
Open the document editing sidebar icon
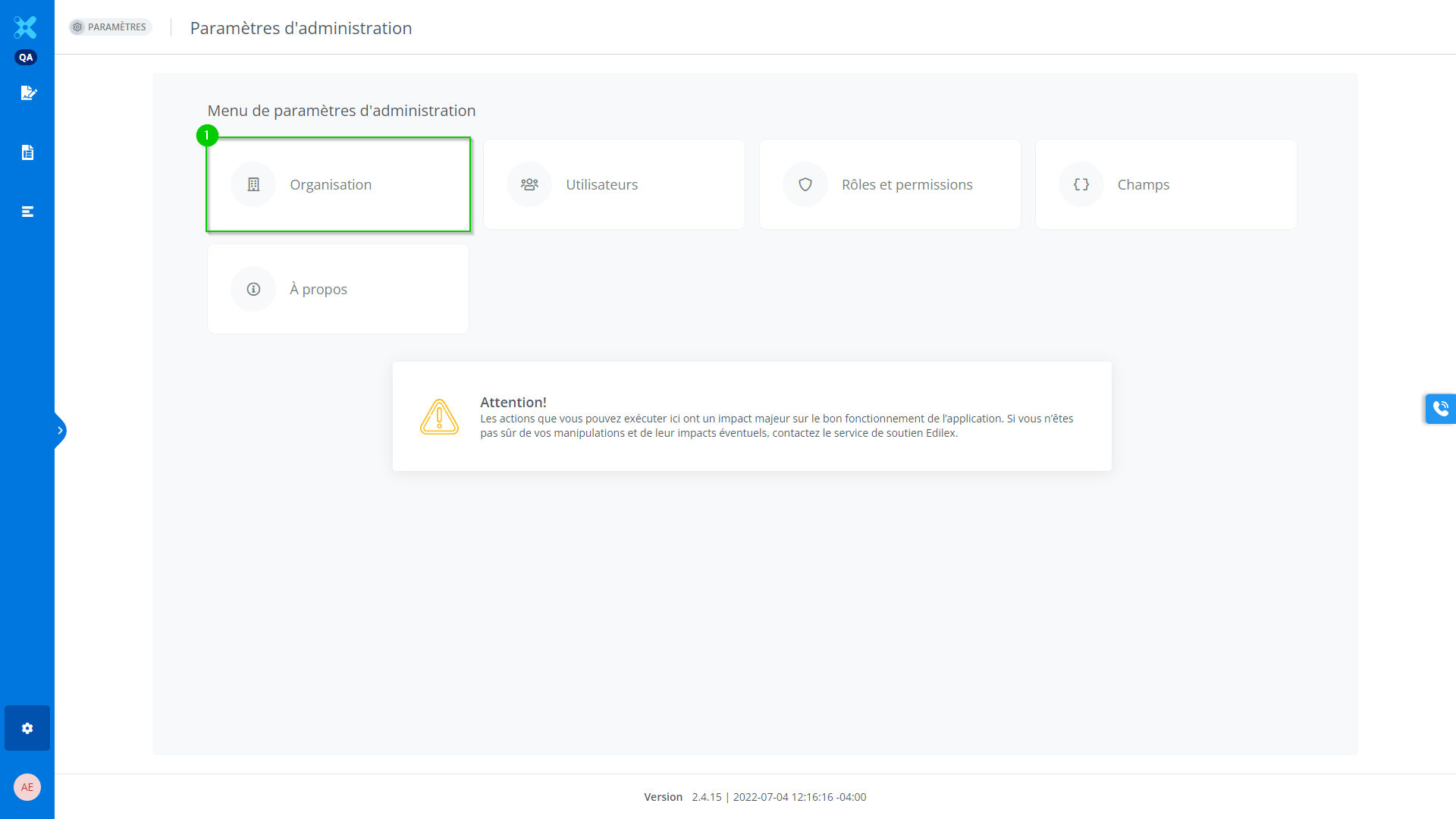28,93
